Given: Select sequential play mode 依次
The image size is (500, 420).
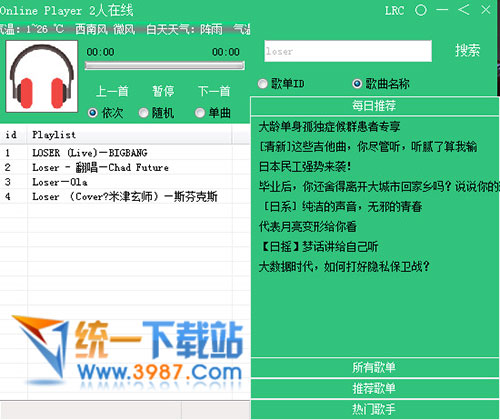Looking at the screenshot, I should point(105,113).
